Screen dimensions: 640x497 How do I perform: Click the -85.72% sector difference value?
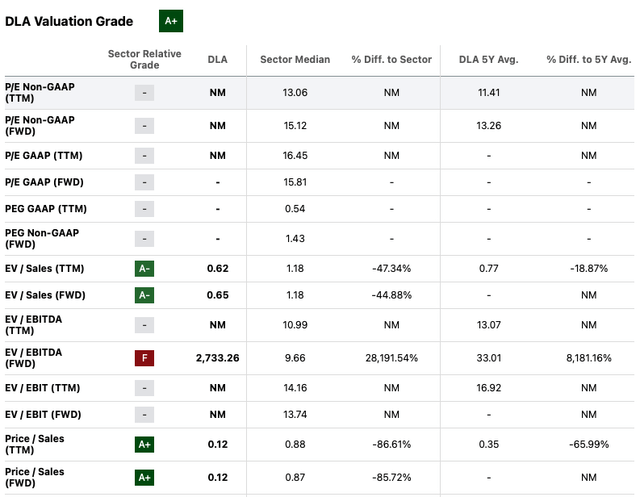[x=391, y=477]
